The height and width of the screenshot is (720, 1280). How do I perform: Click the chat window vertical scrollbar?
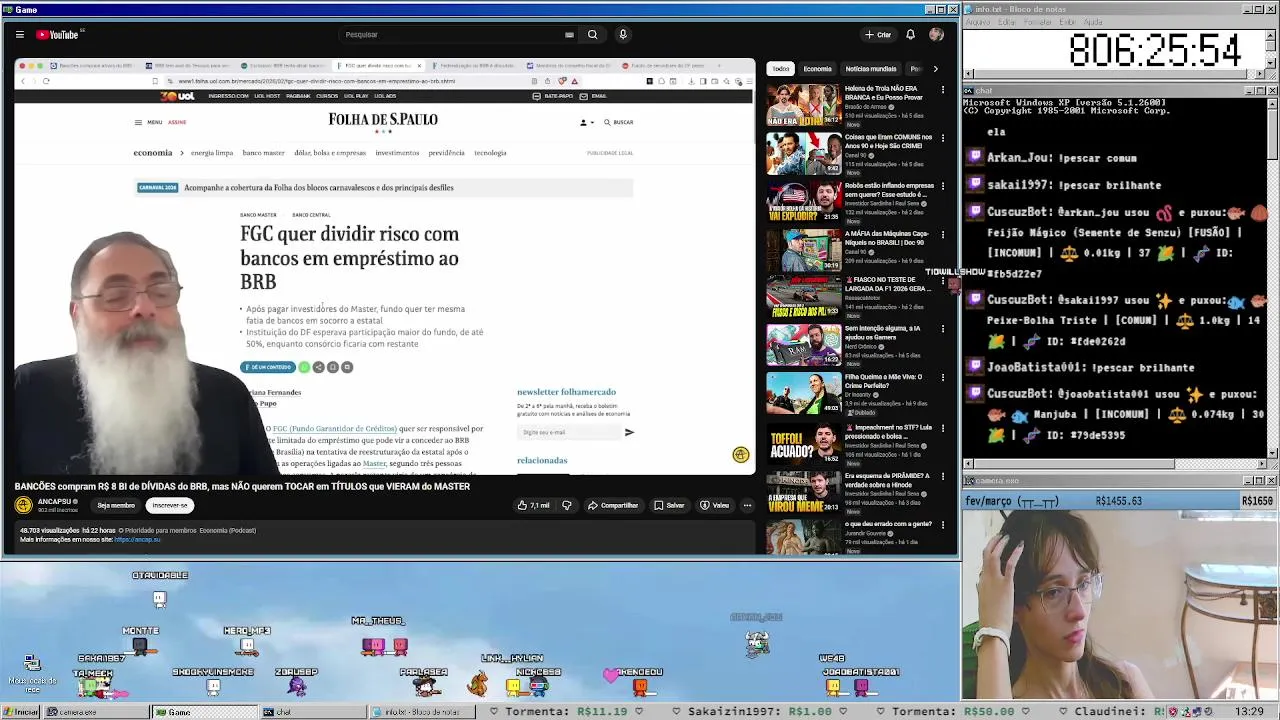click(1272, 277)
